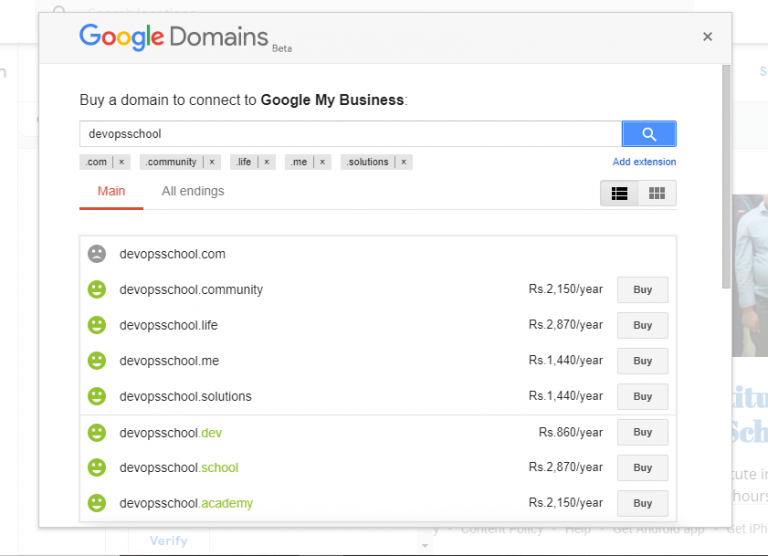The width and height of the screenshot is (768, 556).
Task: Remove the .solutions extension chip
Action: (x=404, y=162)
